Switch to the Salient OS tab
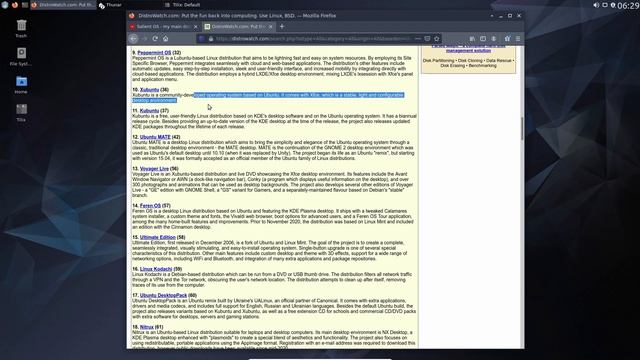The width and height of the screenshot is (640, 360). coord(163,27)
